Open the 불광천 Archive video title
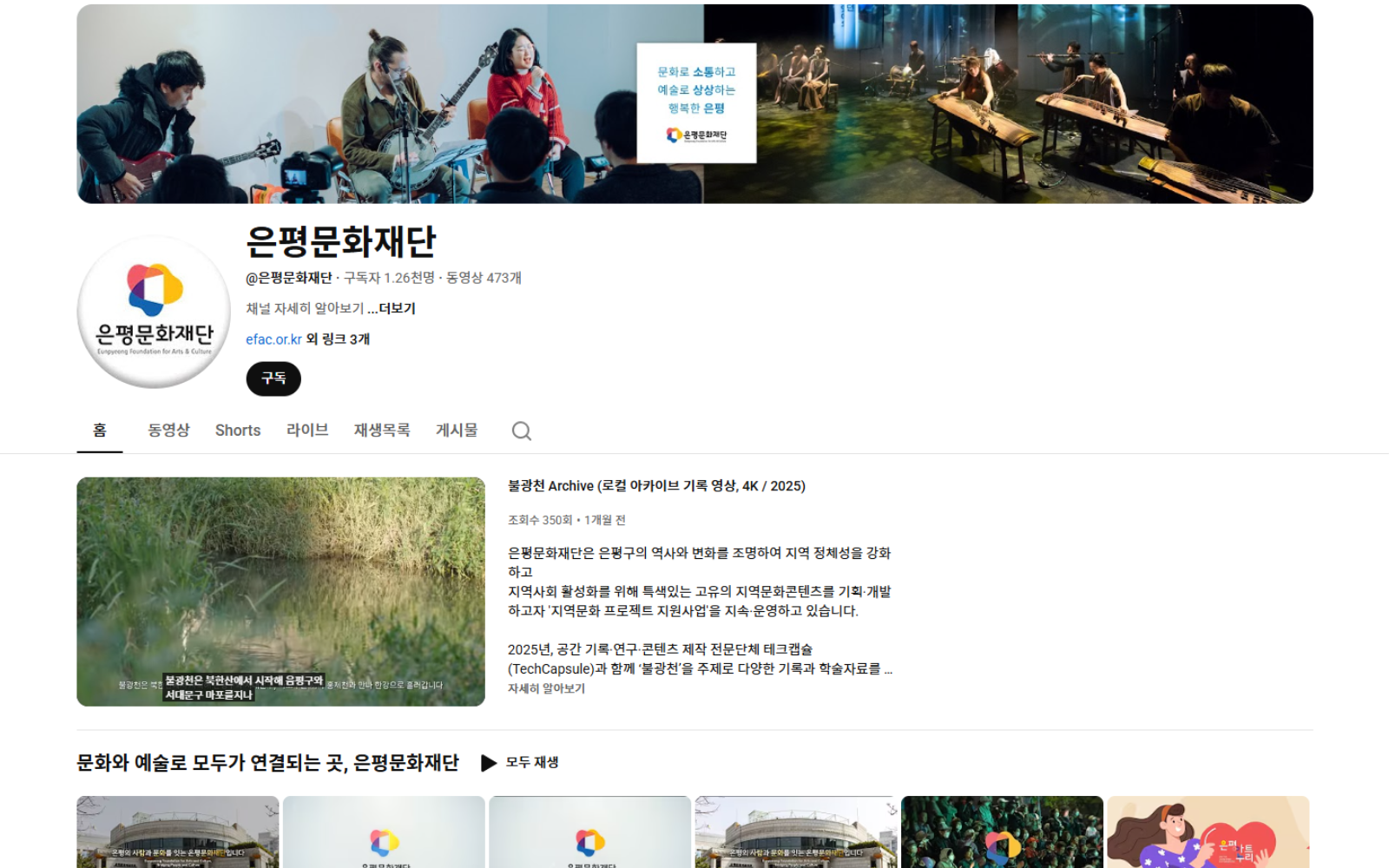 [x=656, y=486]
